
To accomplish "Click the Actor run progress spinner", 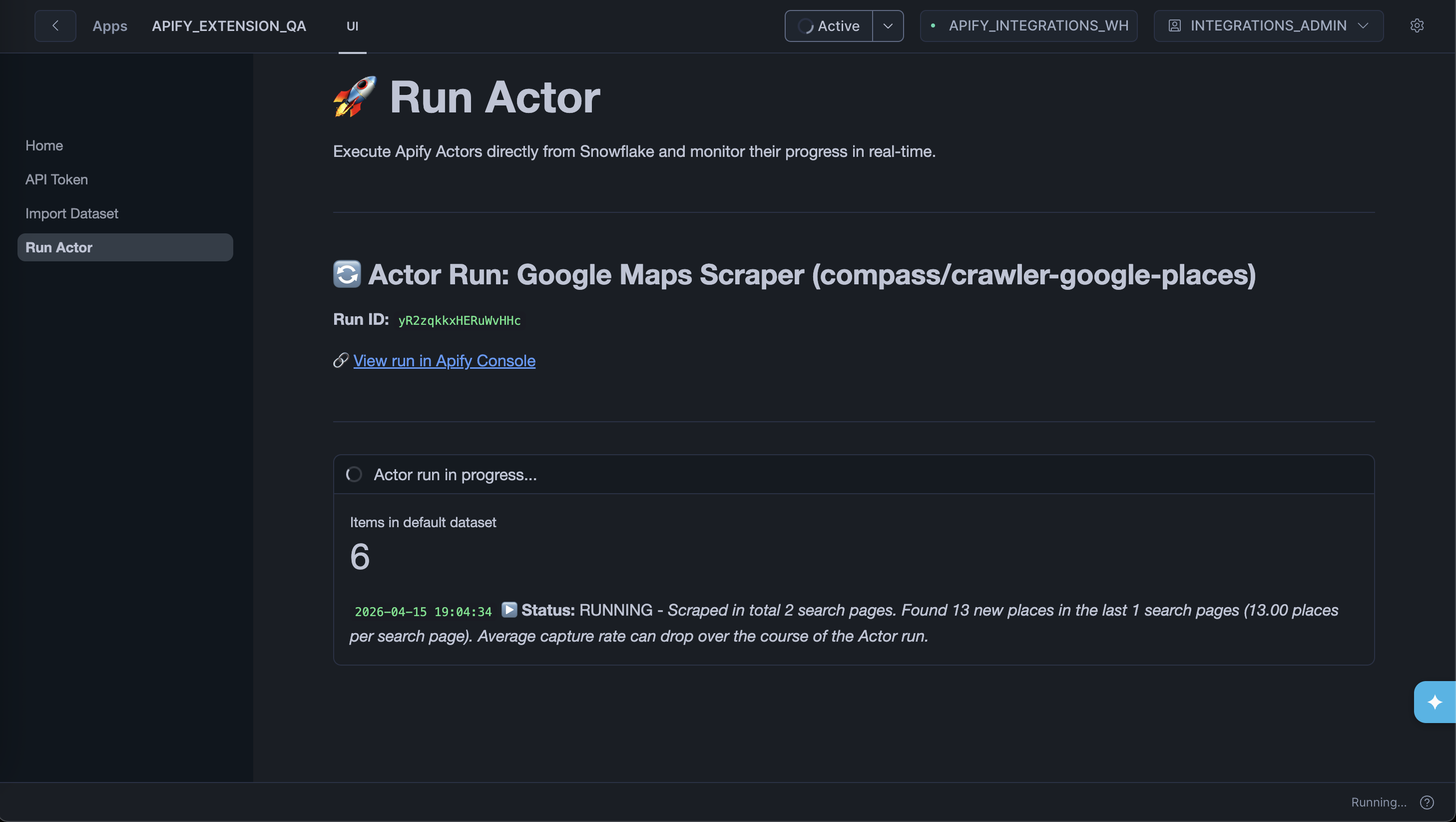I will pyautogui.click(x=354, y=474).
